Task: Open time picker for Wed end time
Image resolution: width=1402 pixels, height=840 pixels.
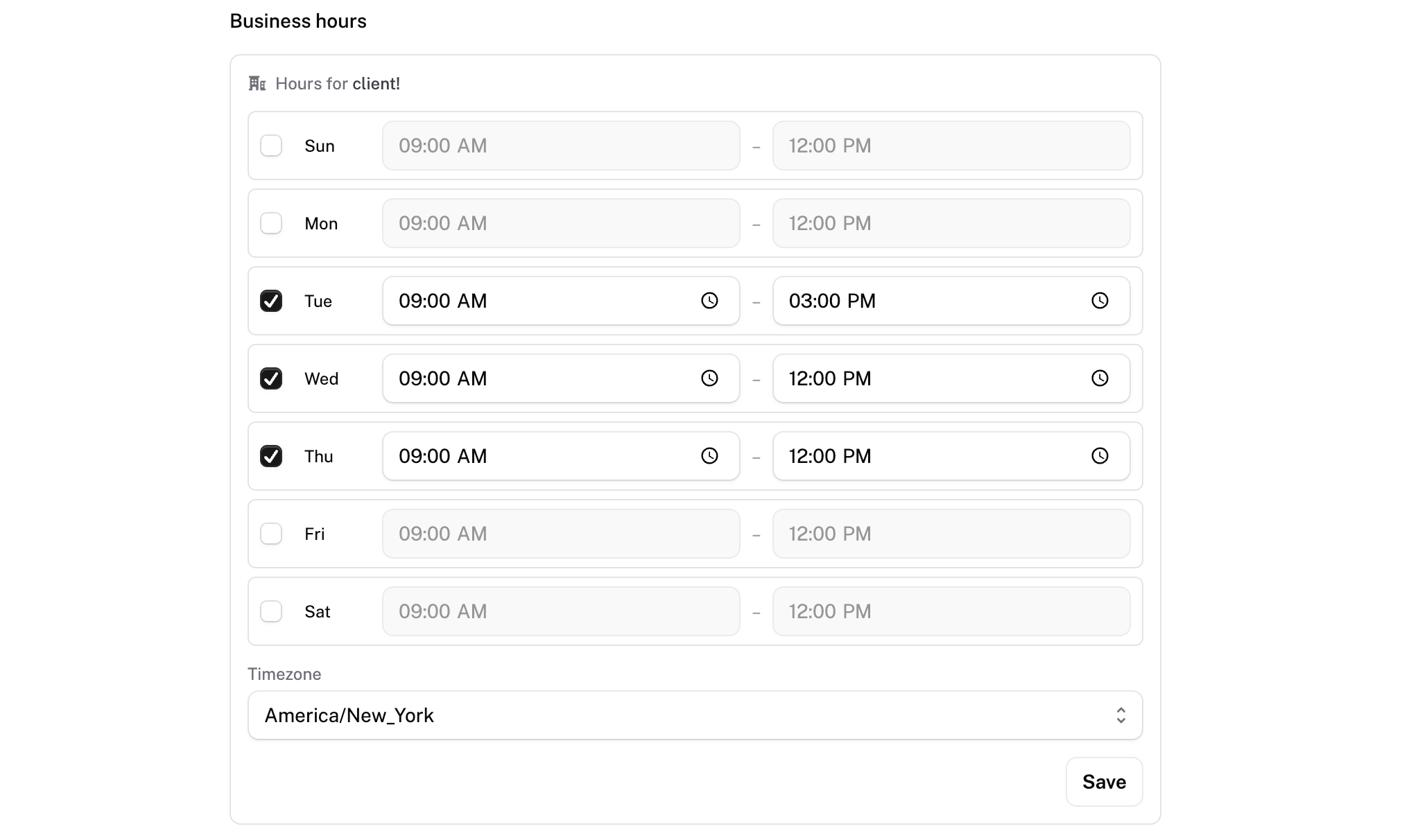Action: click(x=1100, y=378)
